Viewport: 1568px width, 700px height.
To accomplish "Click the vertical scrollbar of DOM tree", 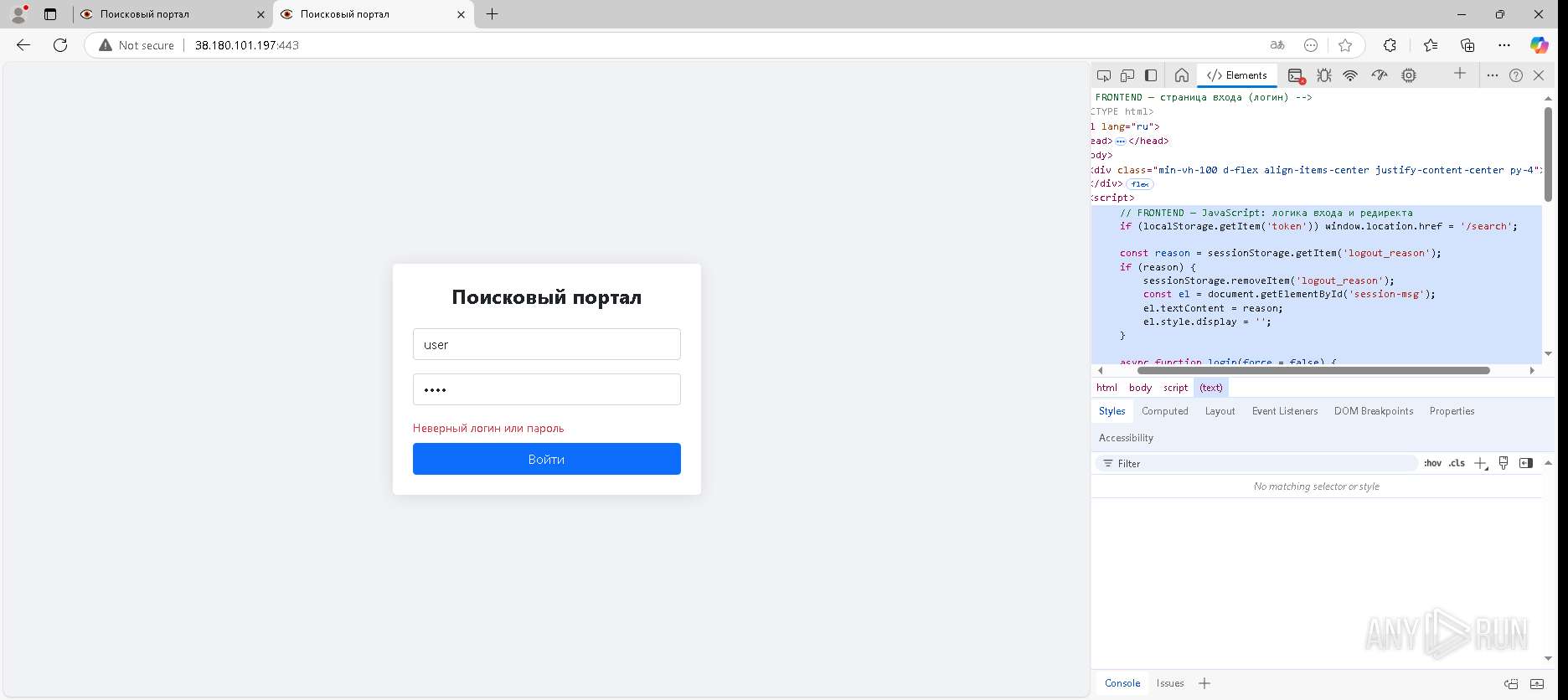I will pos(1548,154).
